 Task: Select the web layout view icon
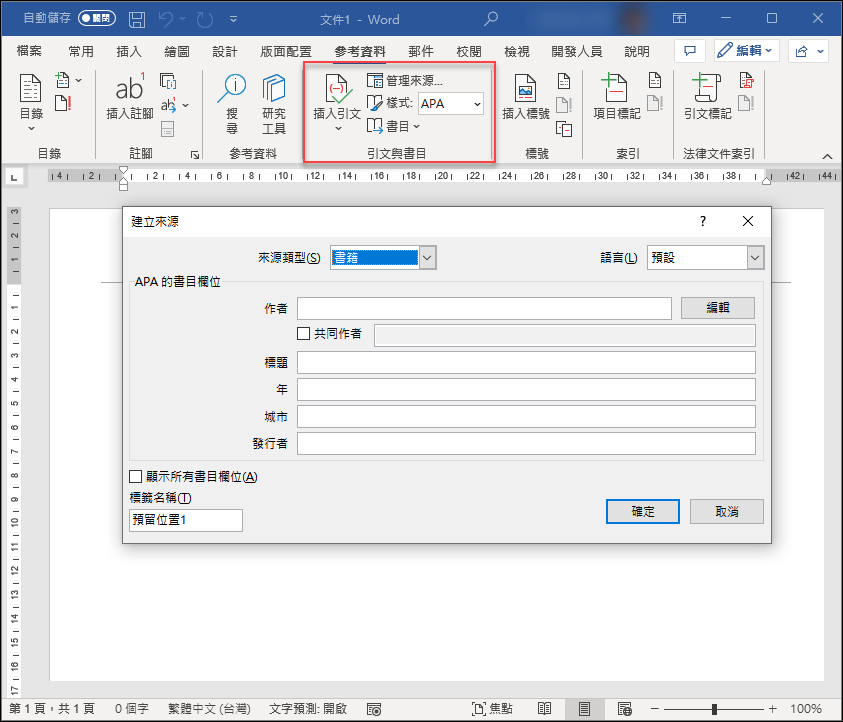tap(624, 709)
